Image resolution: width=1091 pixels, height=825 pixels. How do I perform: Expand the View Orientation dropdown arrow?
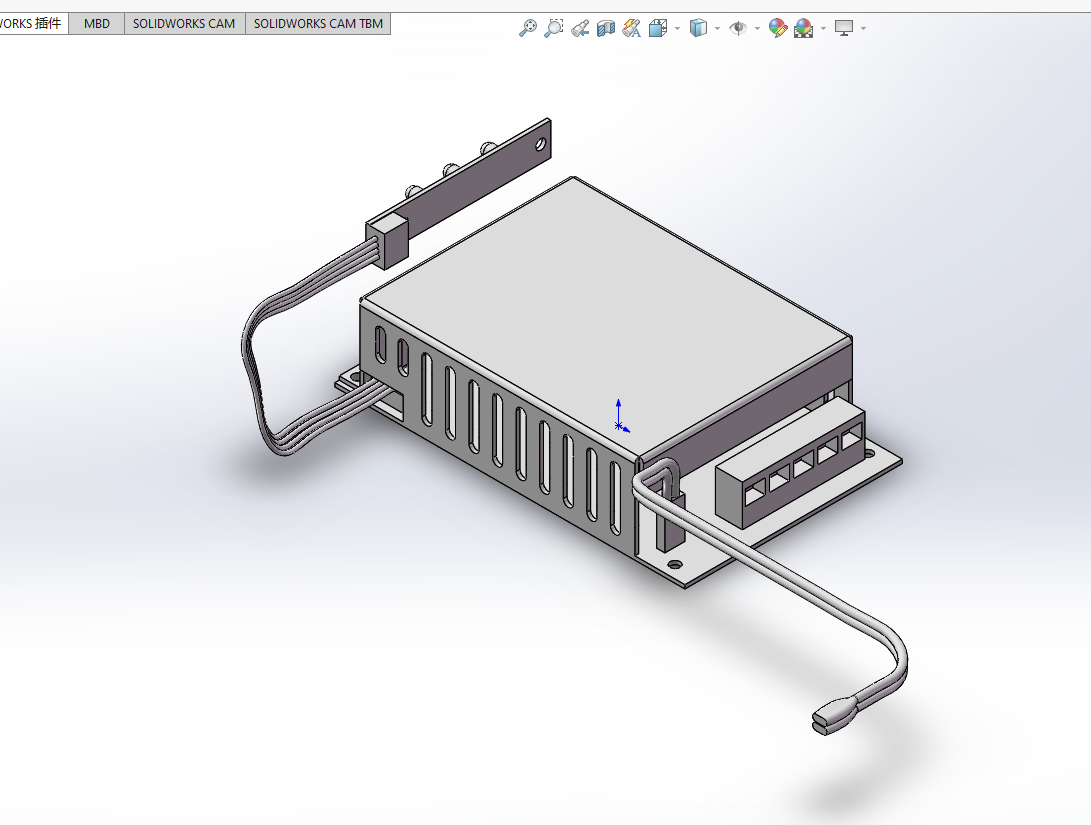tap(678, 29)
